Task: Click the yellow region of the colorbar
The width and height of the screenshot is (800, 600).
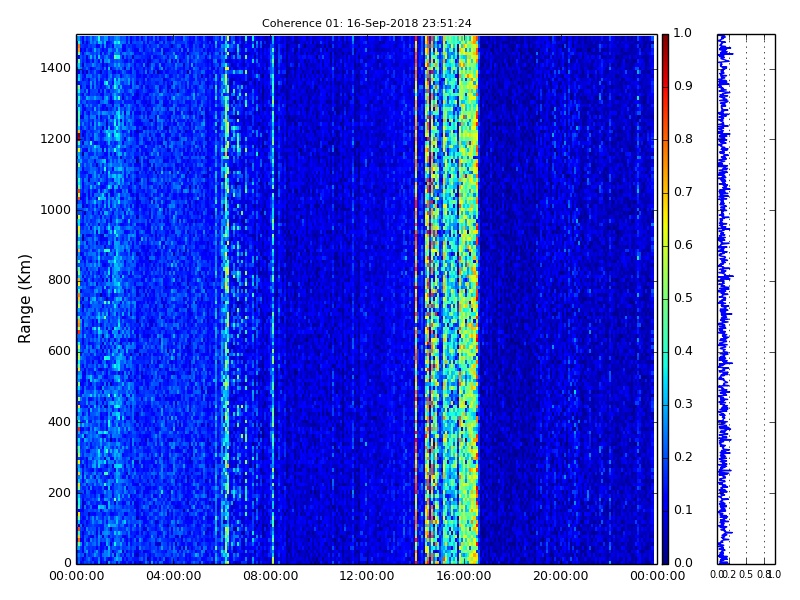Action: pos(665,220)
